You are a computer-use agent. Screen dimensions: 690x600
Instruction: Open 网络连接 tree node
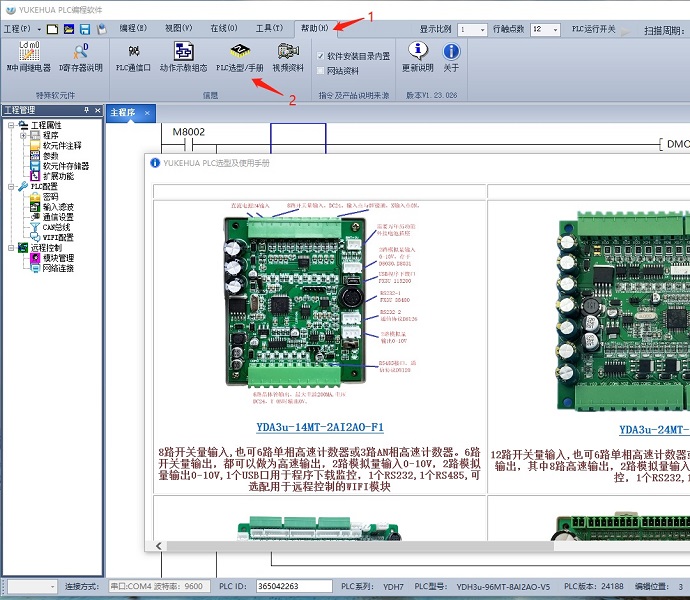[x=58, y=268]
